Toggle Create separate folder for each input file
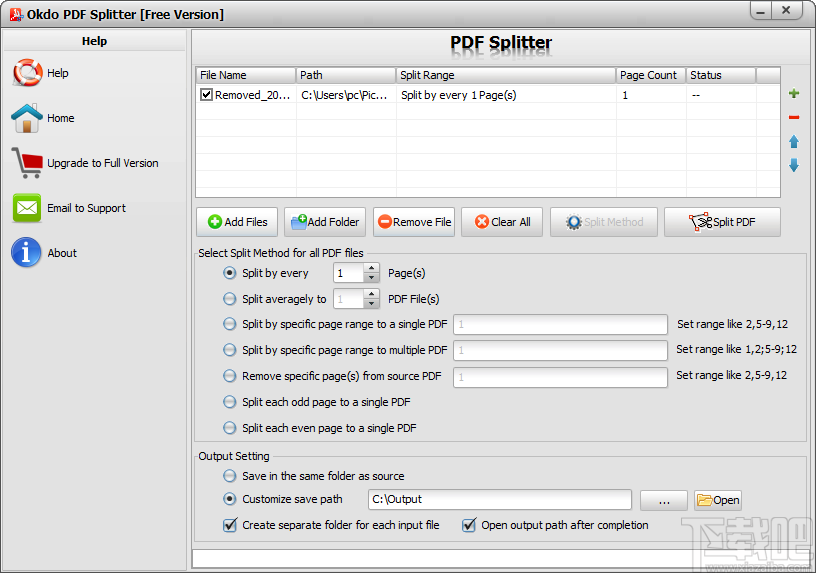816x573 pixels. click(x=230, y=525)
